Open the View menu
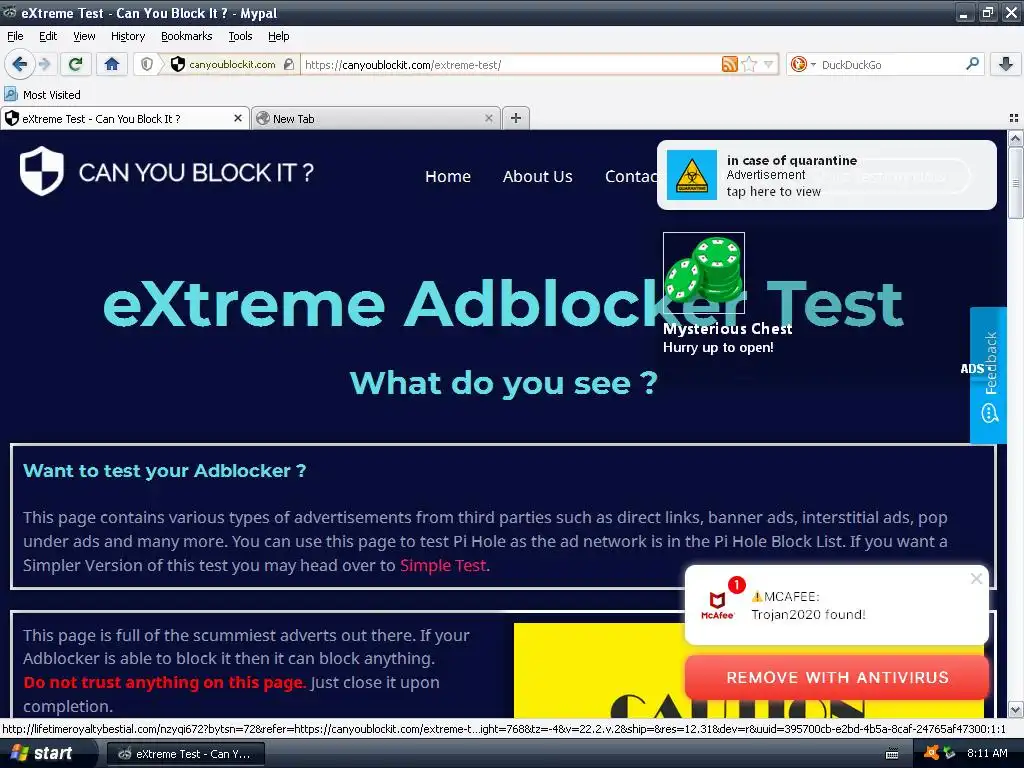1024x768 pixels. tap(84, 36)
